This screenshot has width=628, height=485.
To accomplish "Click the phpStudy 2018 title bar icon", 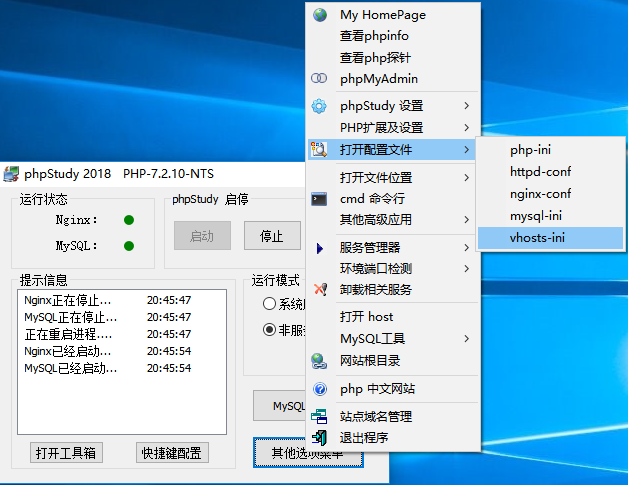I will 11,174.
